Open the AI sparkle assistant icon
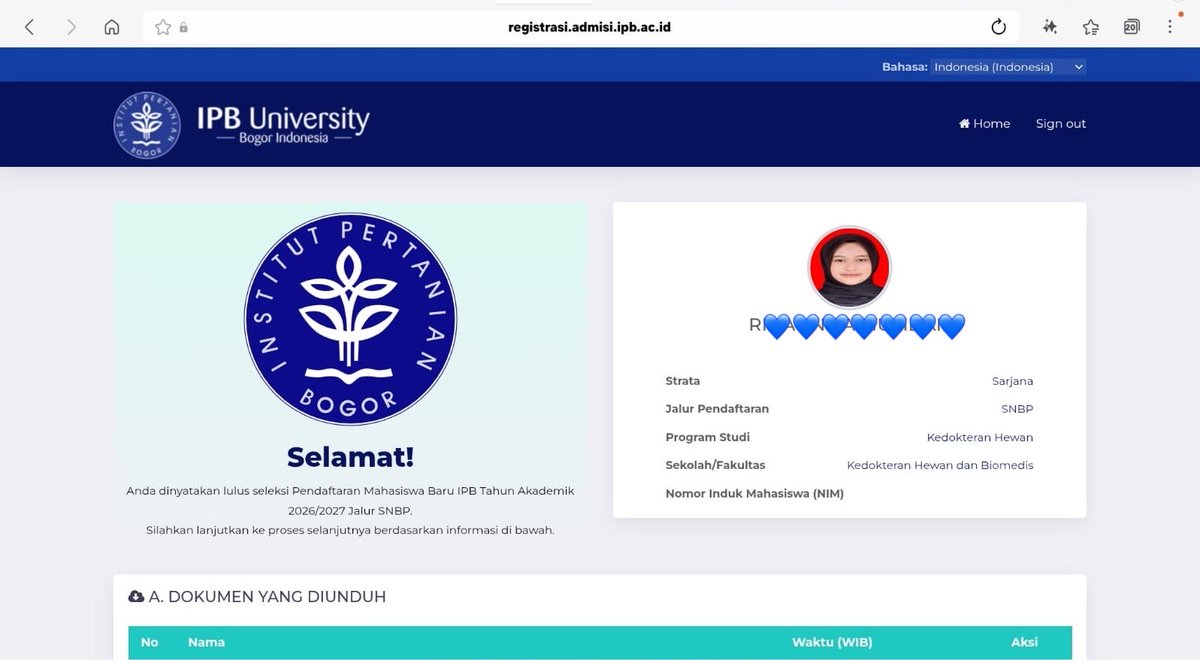 click(x=1050, y=27)
